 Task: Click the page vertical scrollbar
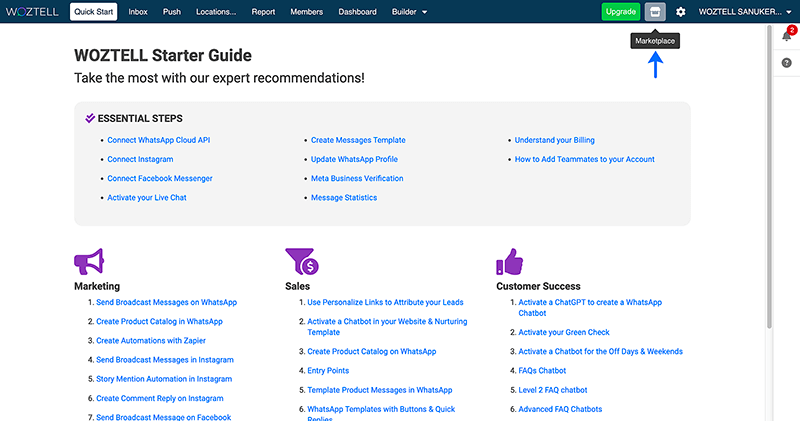click(769, 177)
